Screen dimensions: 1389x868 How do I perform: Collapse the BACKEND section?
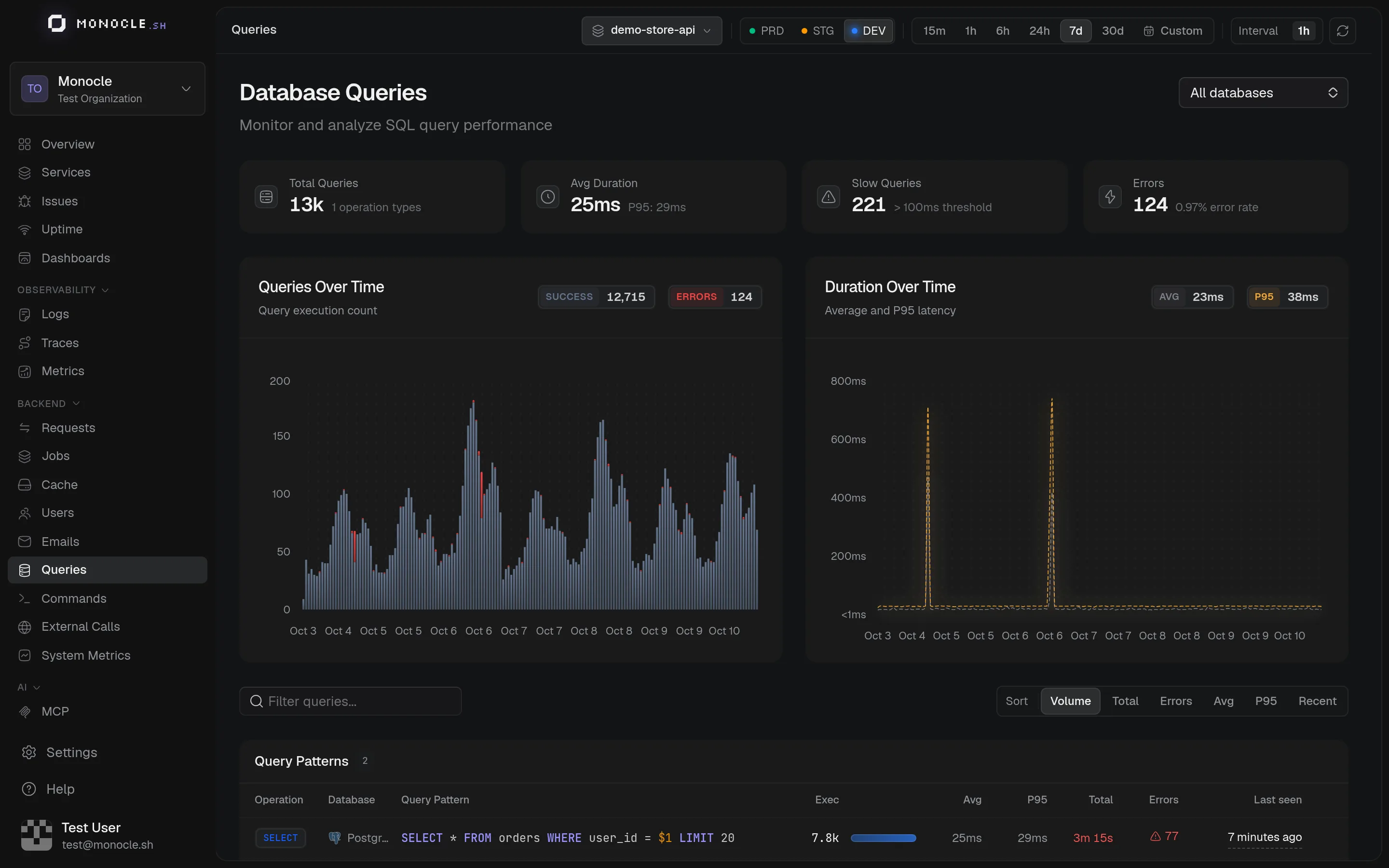pos(48,404)
